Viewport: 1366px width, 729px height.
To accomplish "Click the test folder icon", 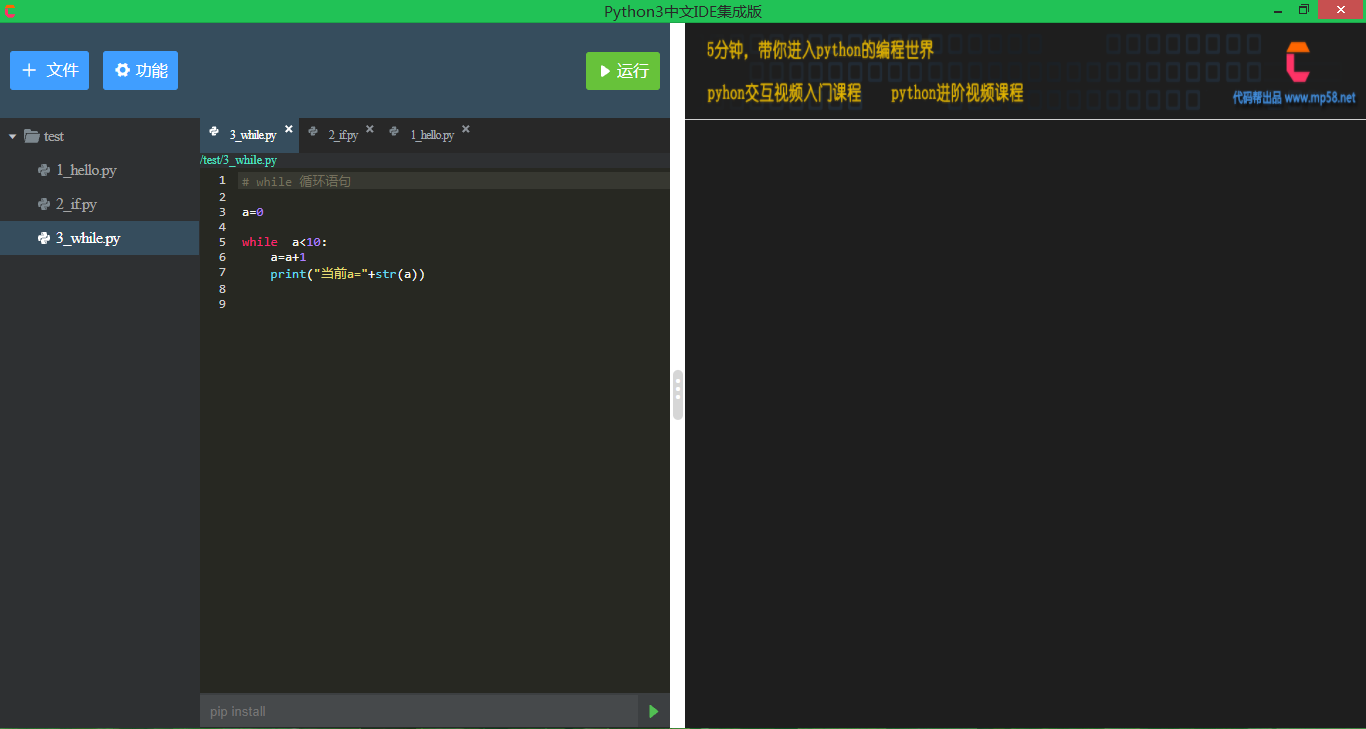I will (32, 136).
